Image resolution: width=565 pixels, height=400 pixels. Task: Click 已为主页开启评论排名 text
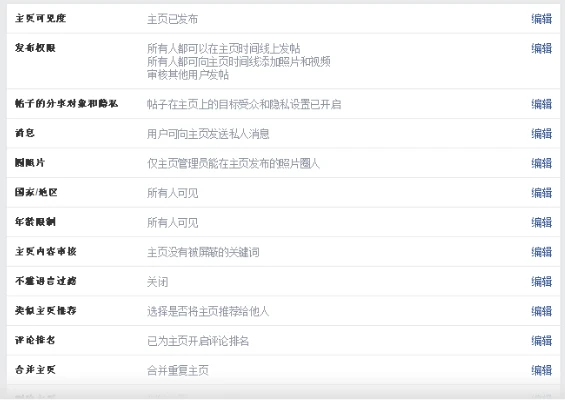point(198,341)
